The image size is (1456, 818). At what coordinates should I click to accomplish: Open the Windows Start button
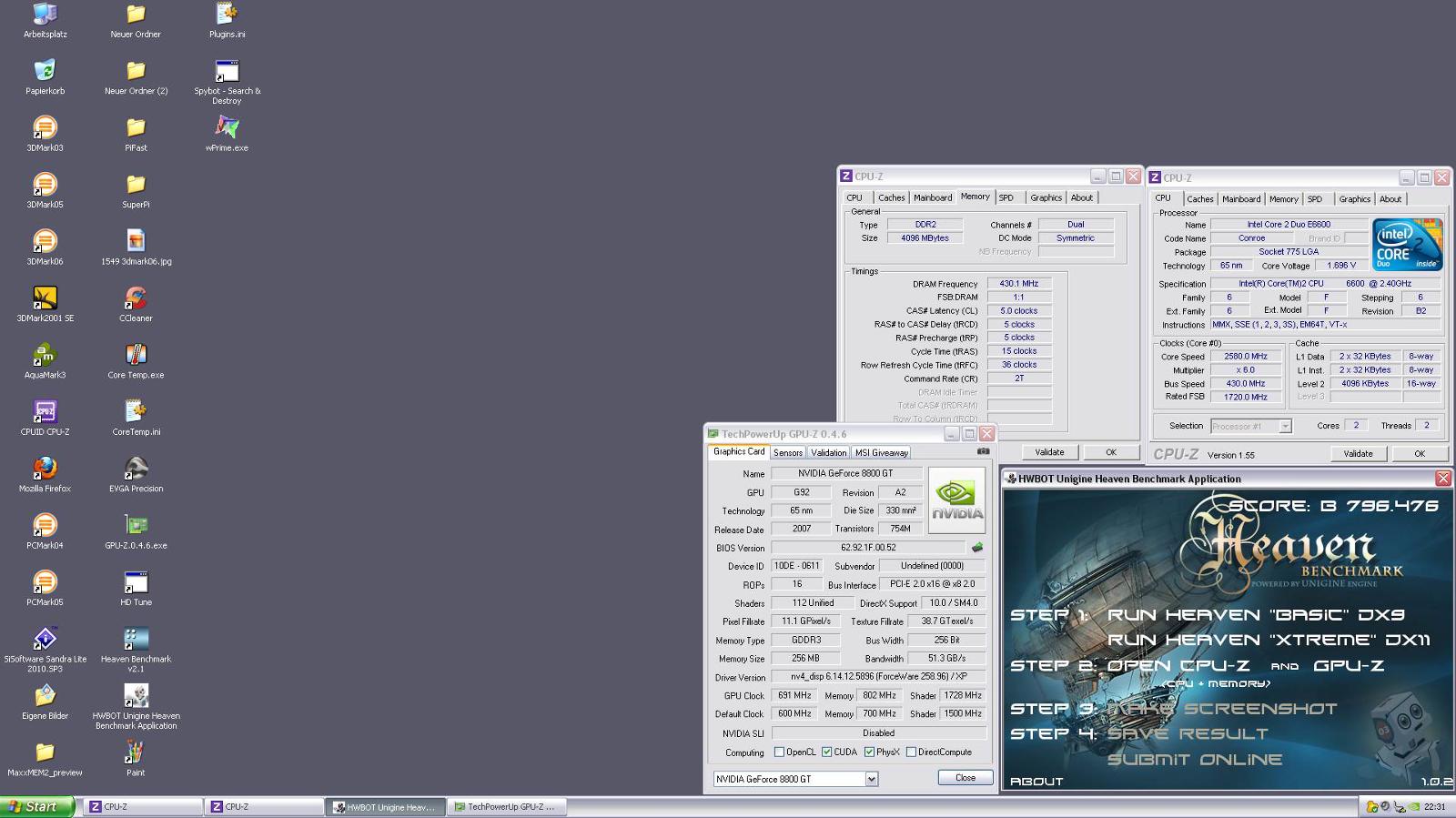[36, 806]
